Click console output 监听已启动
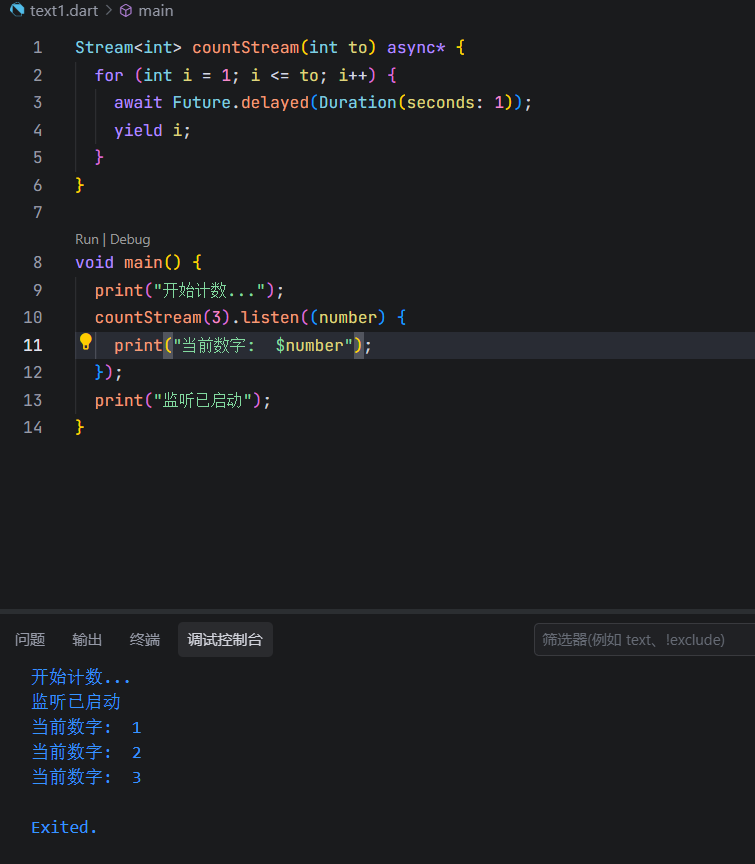 coord(76,701)
